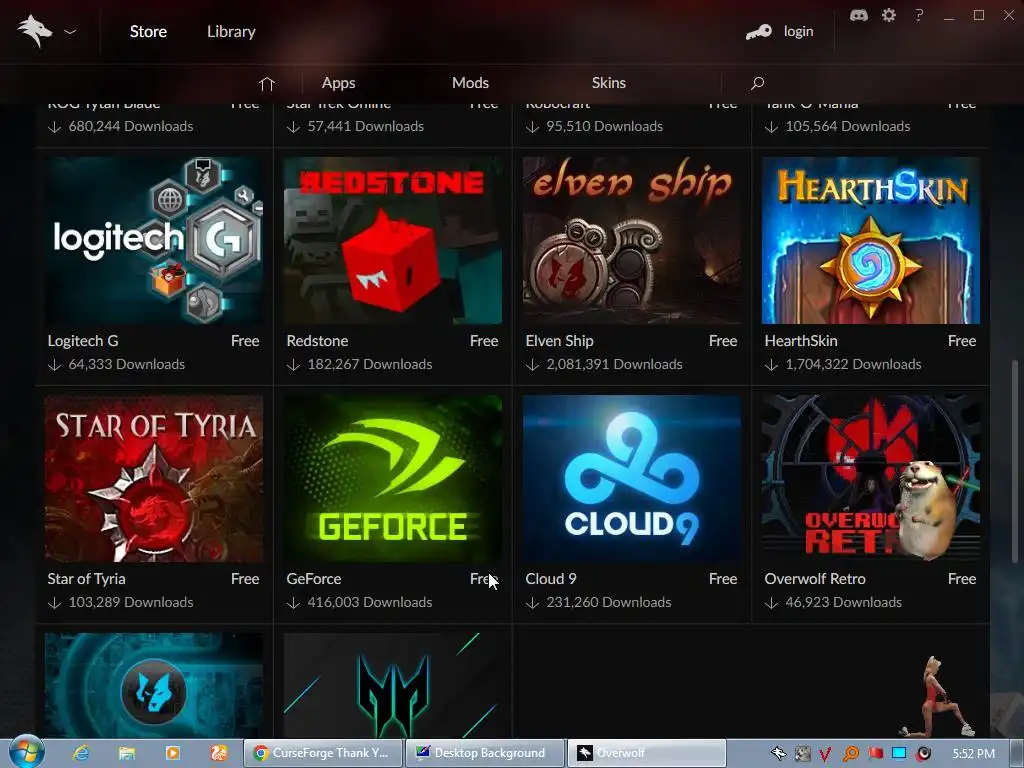Viewport: 1024px width, 768px height.
Task: Click the Logitech G title text
Action: click(83, 341)
